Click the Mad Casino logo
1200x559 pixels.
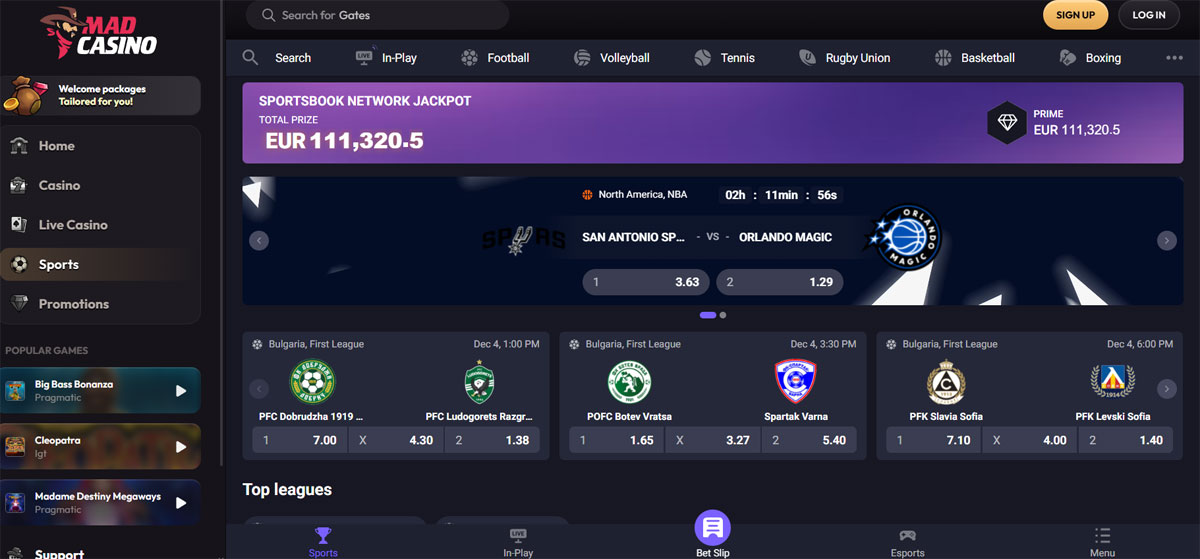pos(98,36)
